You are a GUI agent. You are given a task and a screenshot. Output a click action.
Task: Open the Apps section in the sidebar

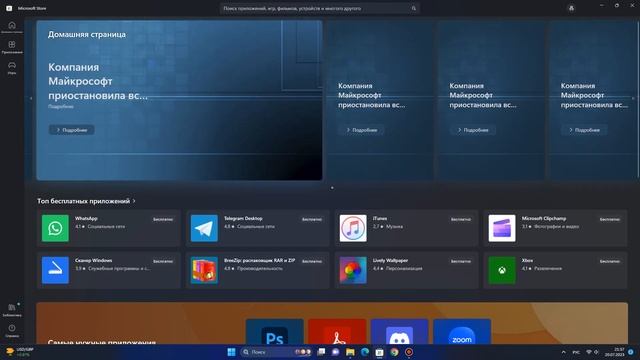pyautogui.click(x=12, y=47)
